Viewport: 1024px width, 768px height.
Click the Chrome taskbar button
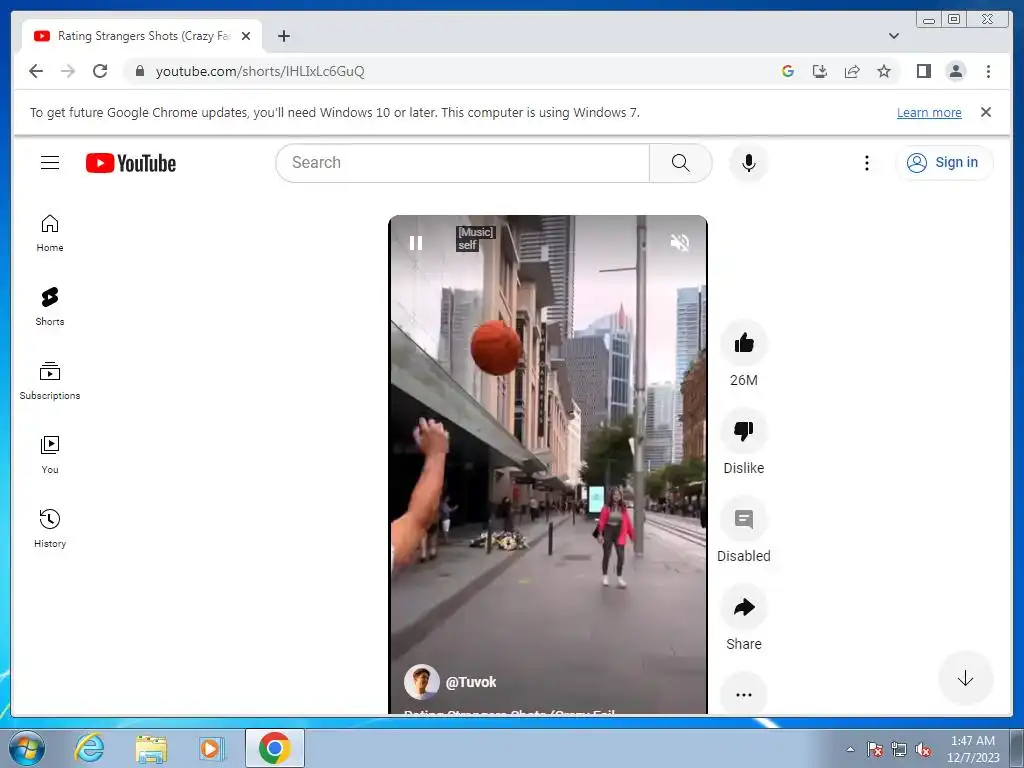(275, 748)
